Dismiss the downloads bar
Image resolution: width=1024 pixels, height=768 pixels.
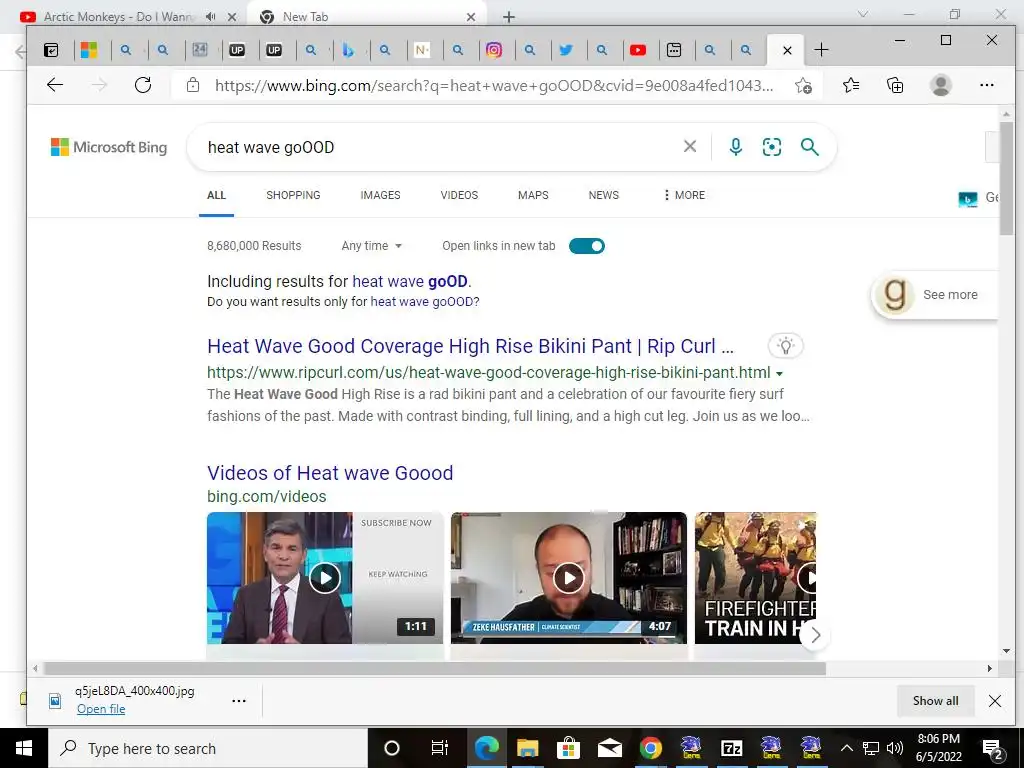(995, 701)
